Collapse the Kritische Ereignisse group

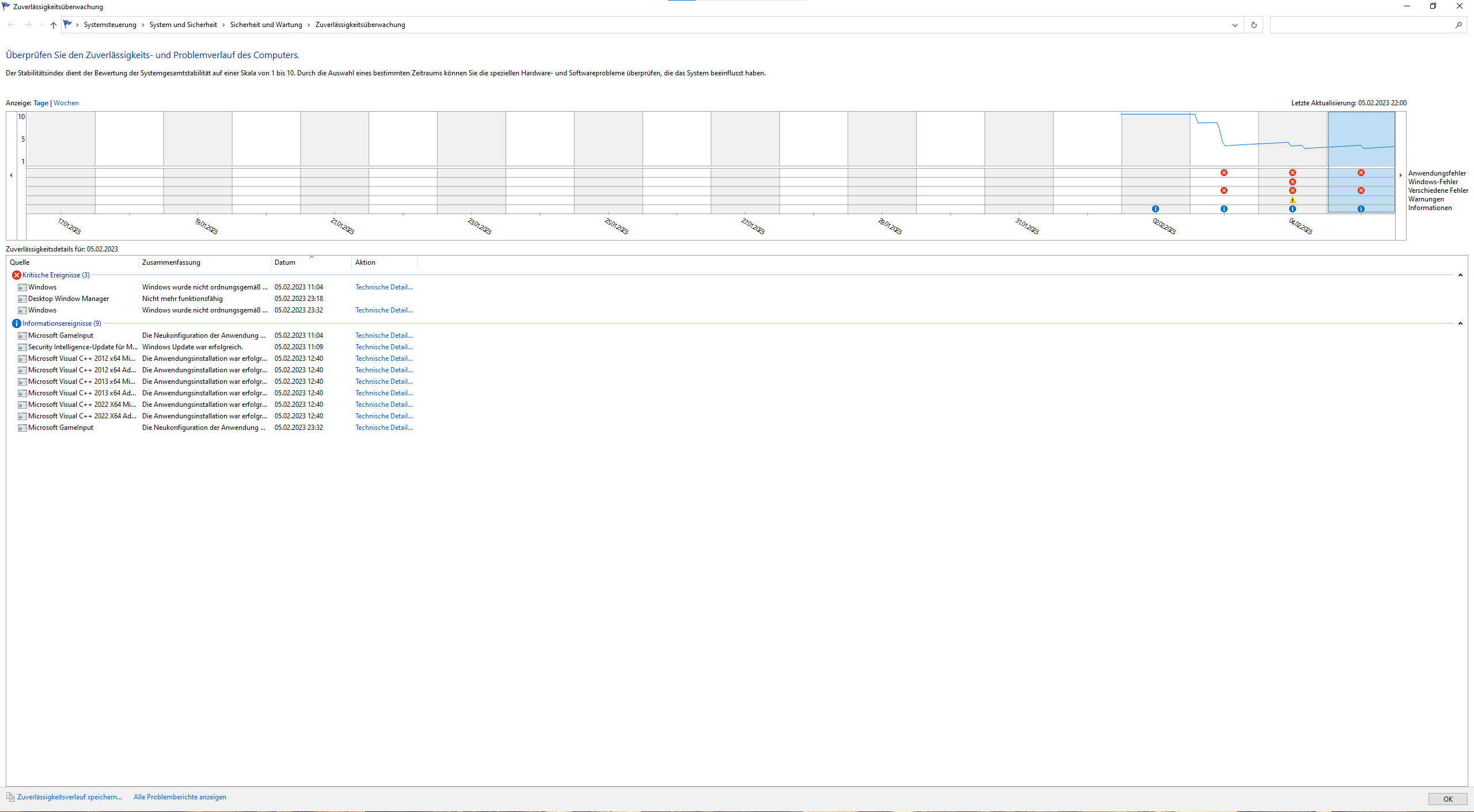(x=1460, y=275)
